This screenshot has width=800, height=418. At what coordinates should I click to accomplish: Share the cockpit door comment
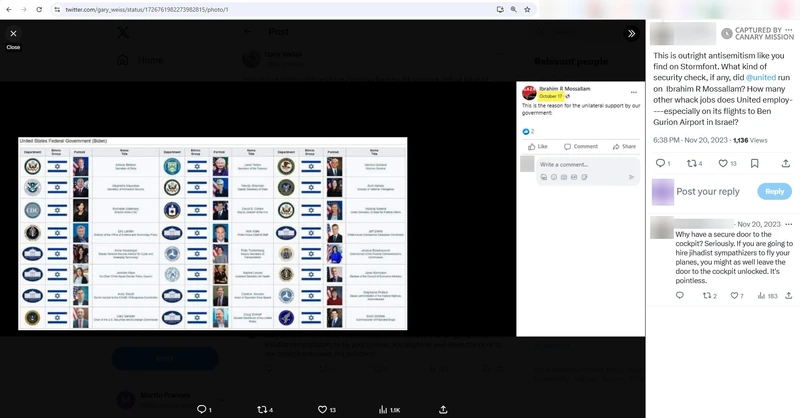[788, 296]
